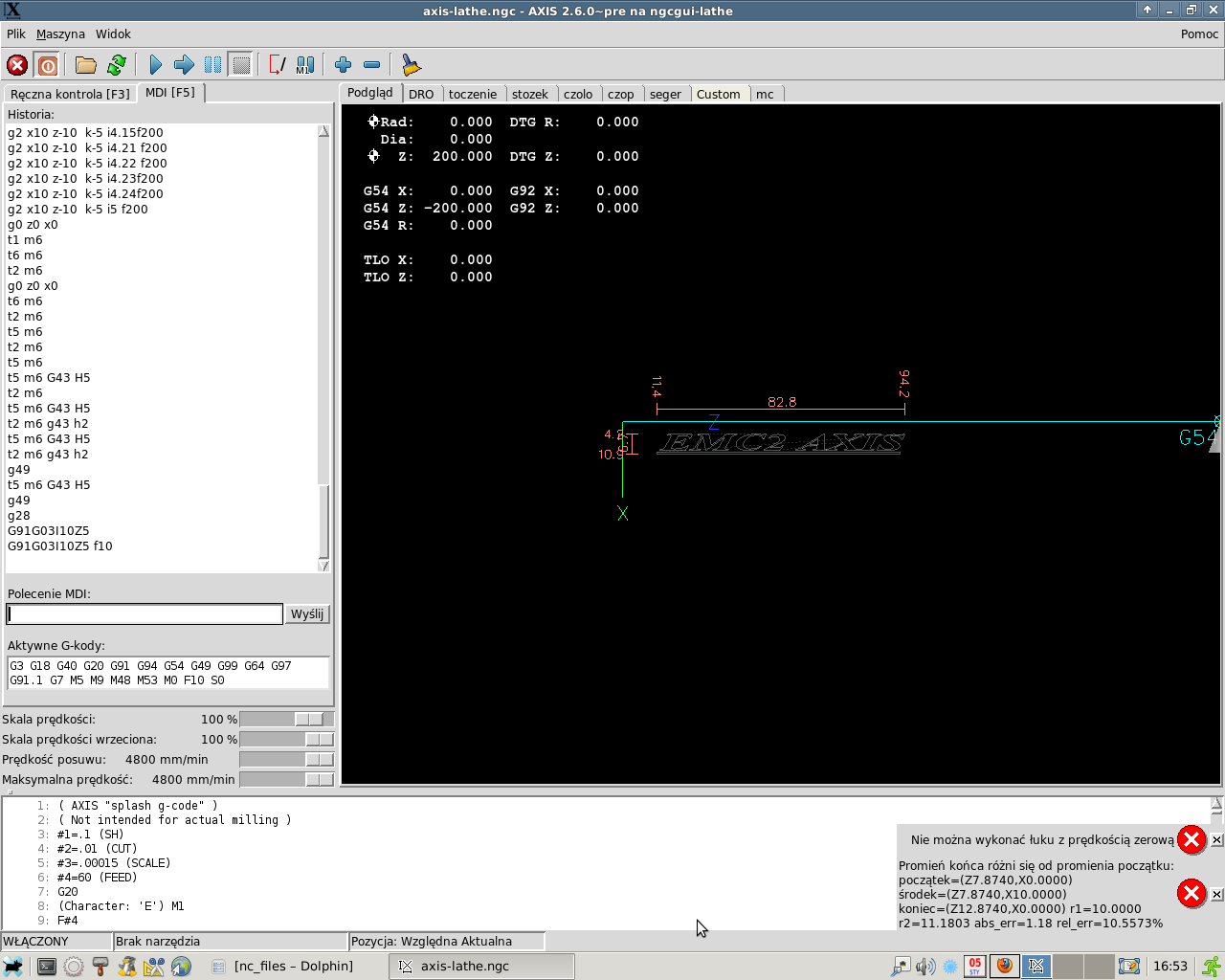Screen dimensions: 1225x980
Task: Open the calendar tray icon showing 05
Action: click(974, 967)
